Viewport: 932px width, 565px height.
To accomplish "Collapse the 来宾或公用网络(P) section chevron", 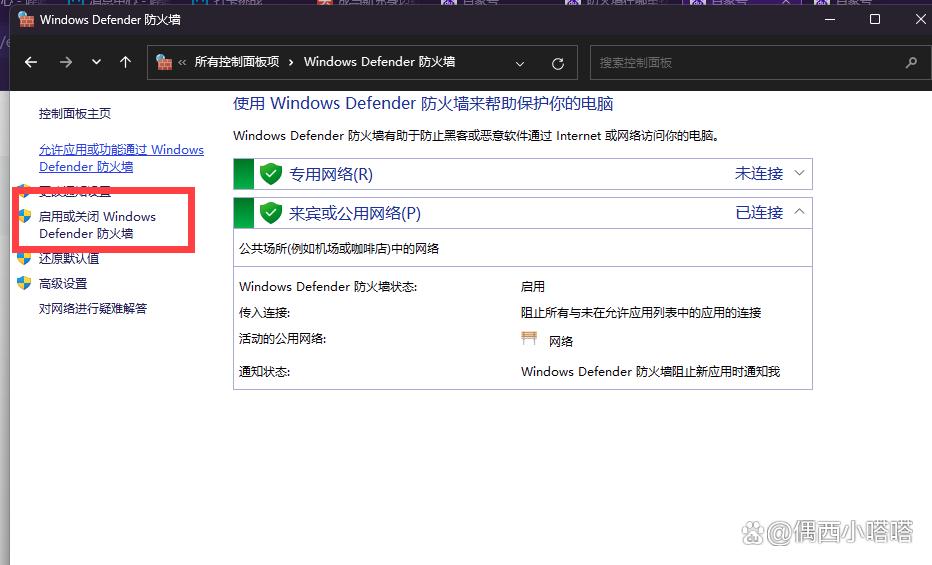I will [799, 212].
